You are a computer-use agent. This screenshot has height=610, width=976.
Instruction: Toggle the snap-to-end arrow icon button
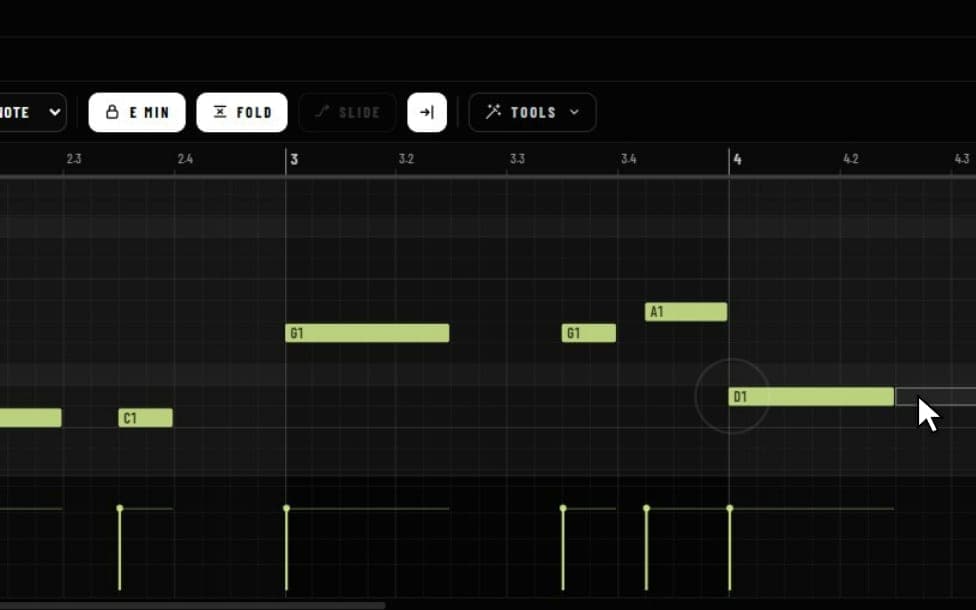[x=427, y=113]
